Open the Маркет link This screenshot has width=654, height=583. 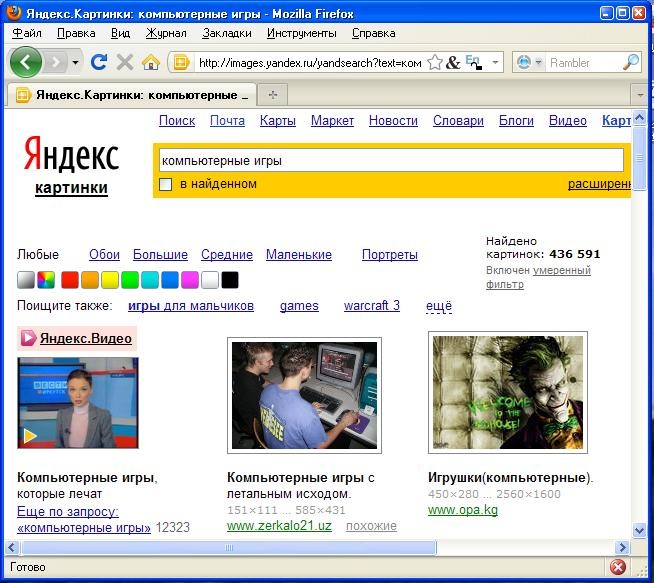(x=332, y=121)
